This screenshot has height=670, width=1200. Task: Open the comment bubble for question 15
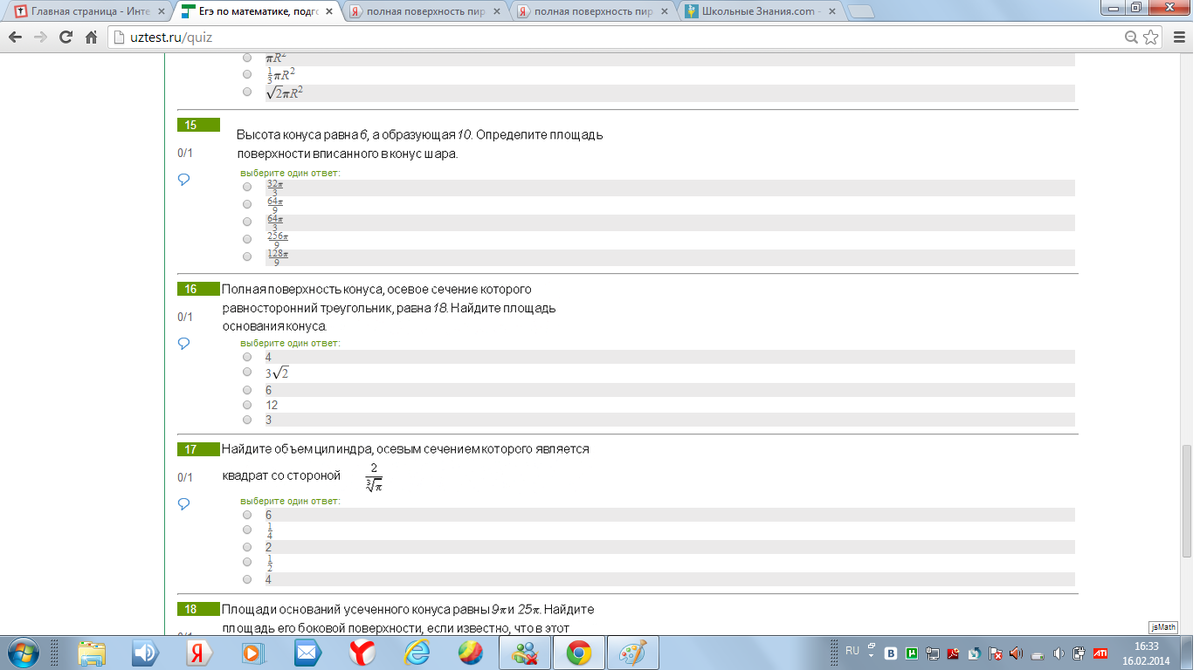184,180
